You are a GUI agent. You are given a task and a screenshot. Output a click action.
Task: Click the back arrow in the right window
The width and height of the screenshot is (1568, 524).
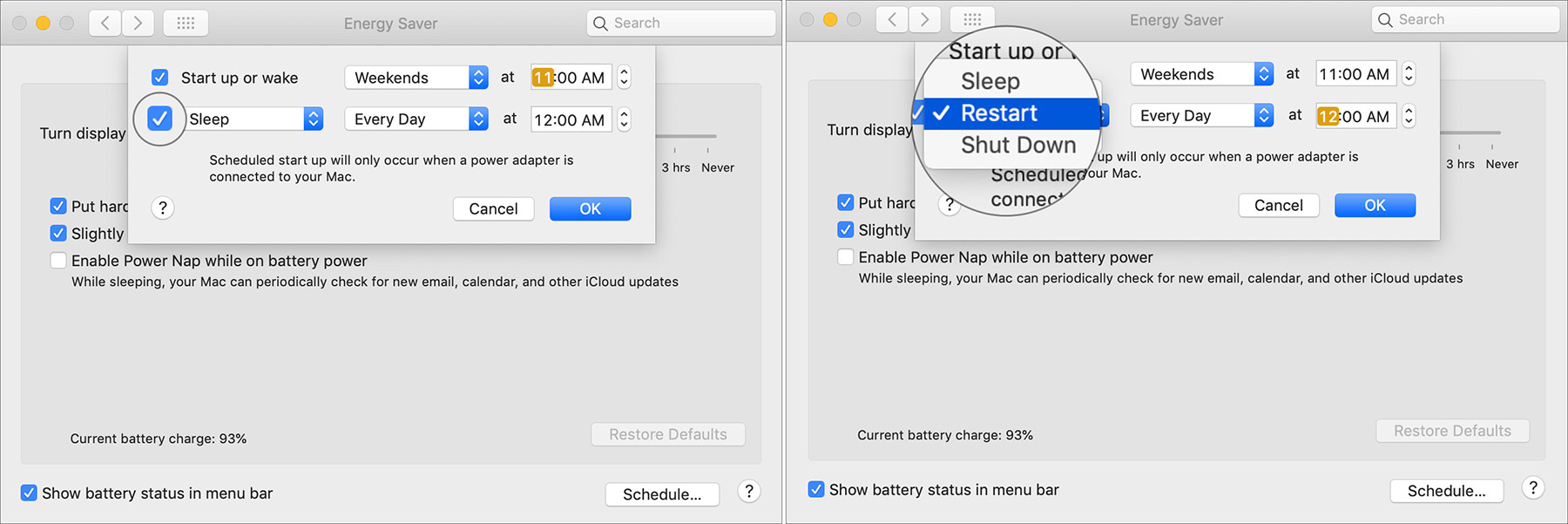click(x=892, y=19)
